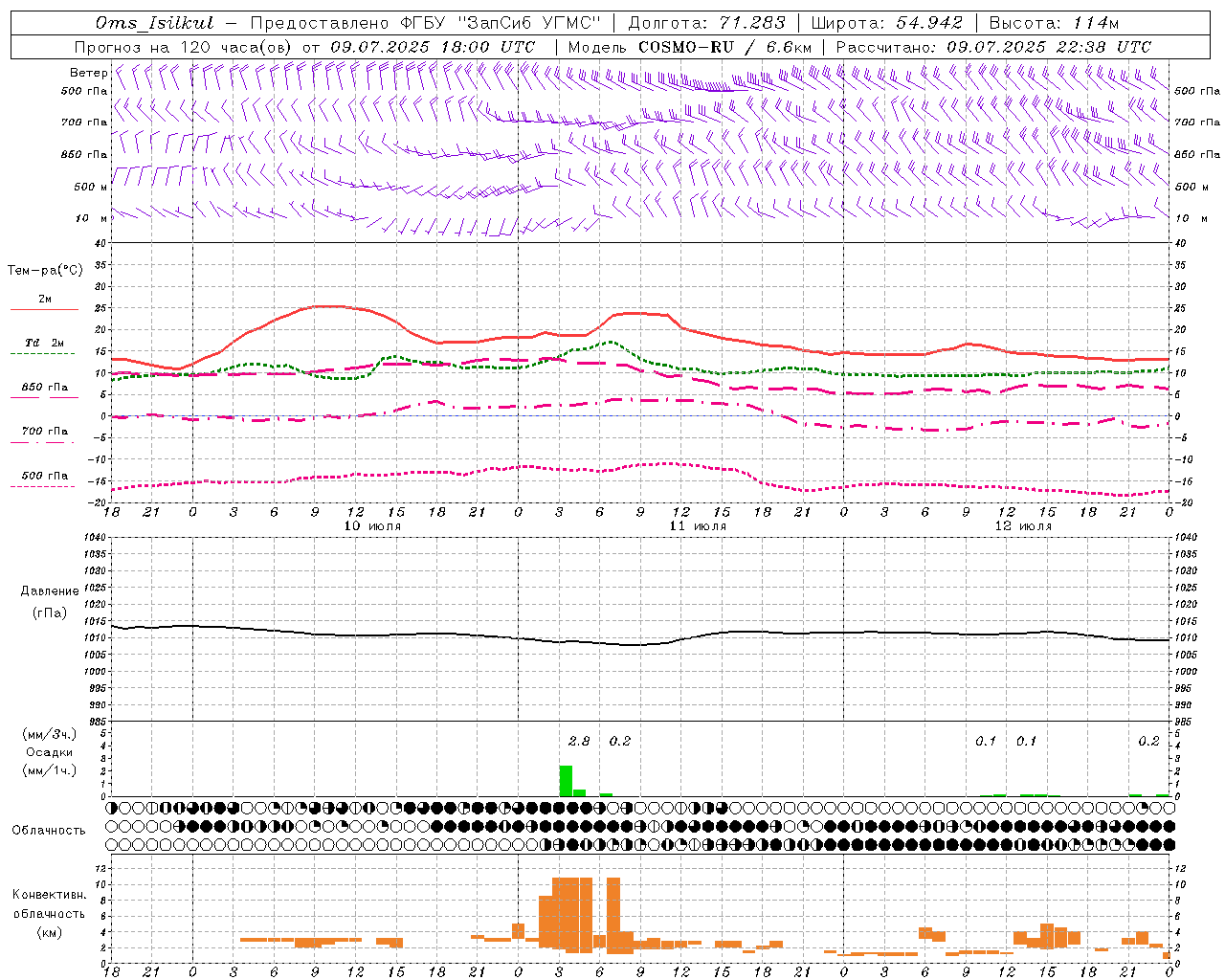The image size is (1225, 980).
Task: Click the 'Высота: 114м' elevation value
Action: [1054, 23]
